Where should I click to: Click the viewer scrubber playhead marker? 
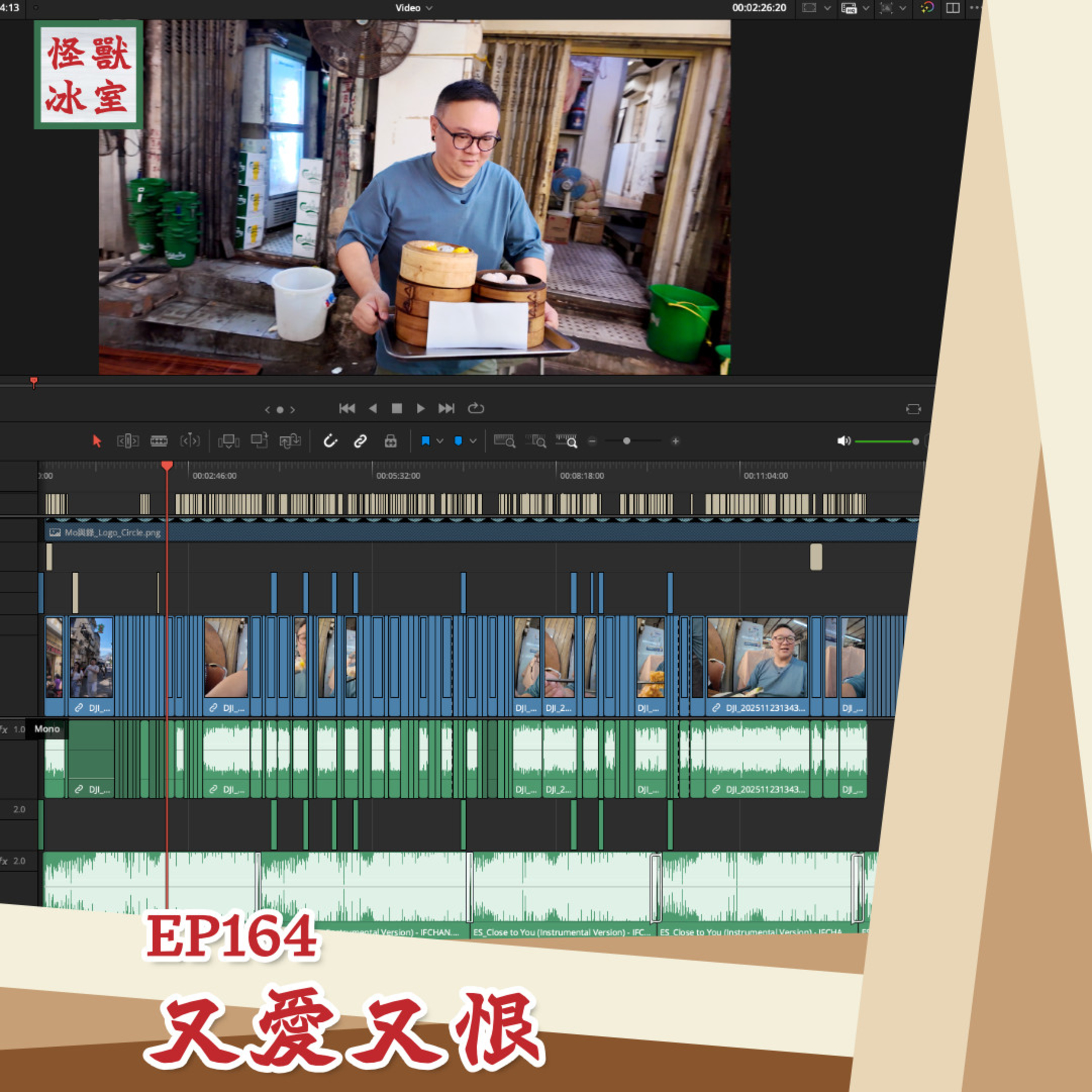point(34,383)
